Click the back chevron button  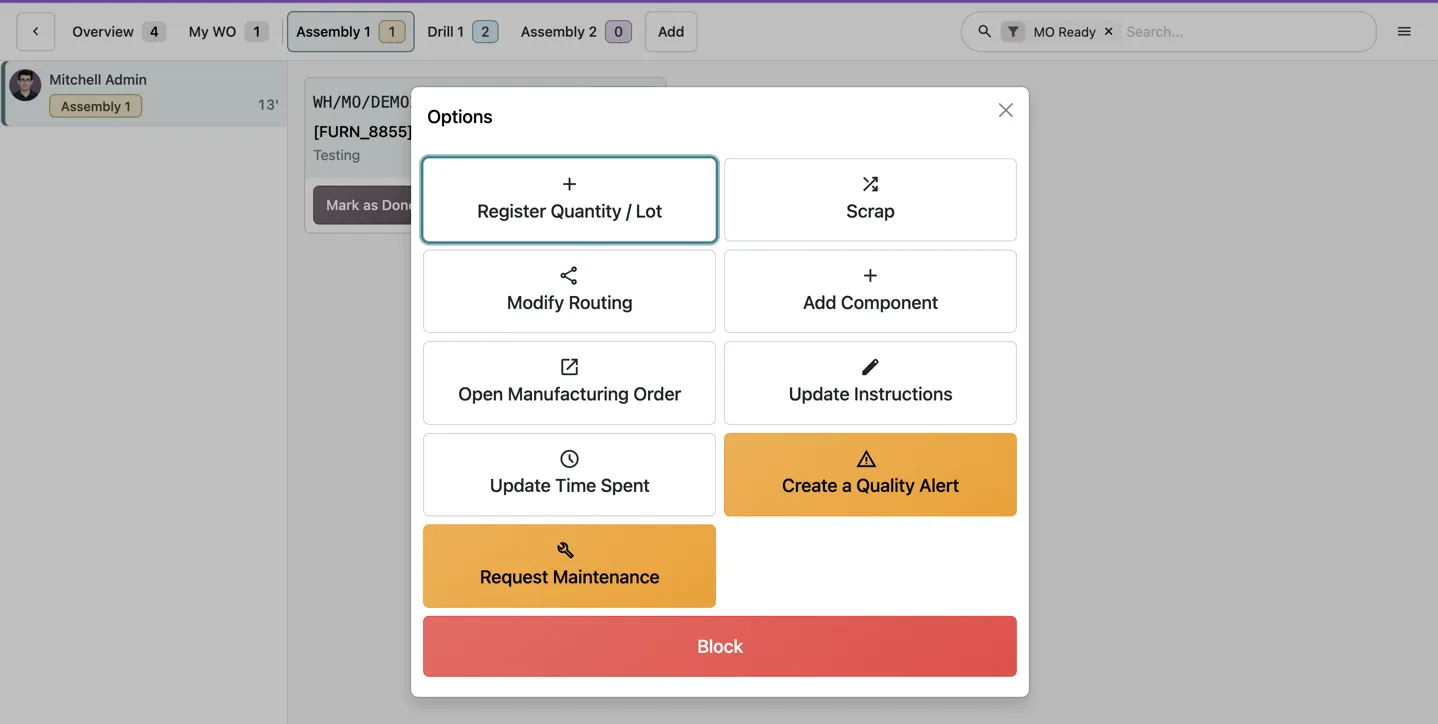tap(36, 32)
